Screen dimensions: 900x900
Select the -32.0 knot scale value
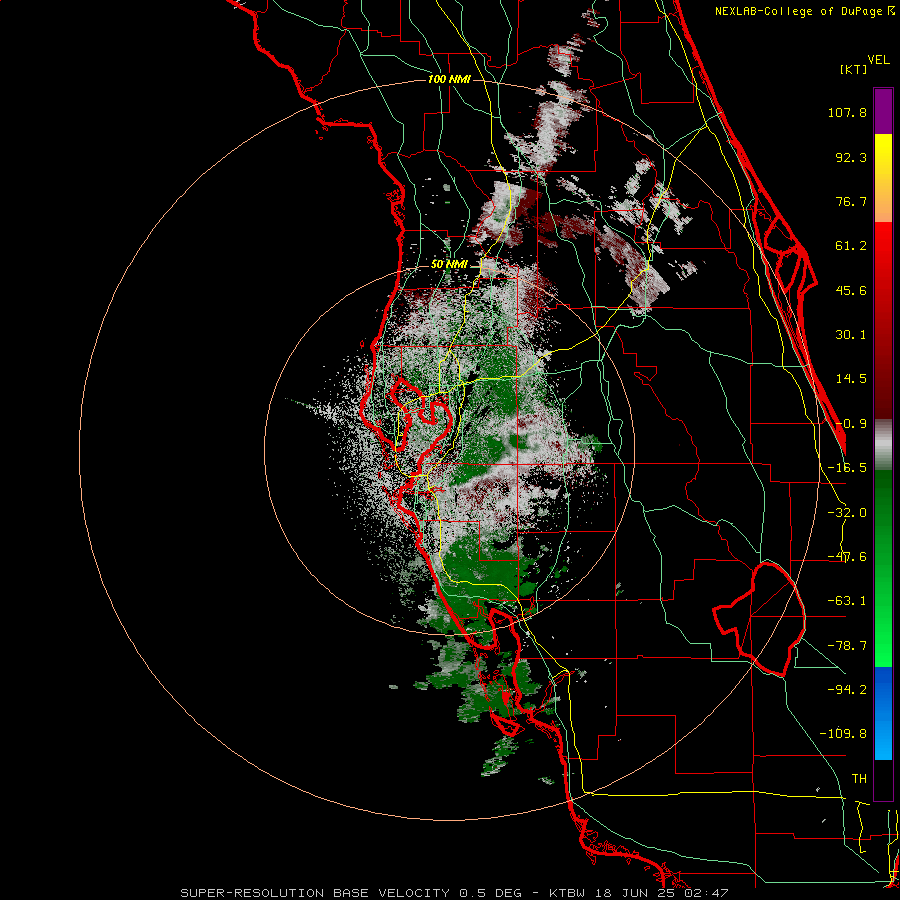(847, 513)
